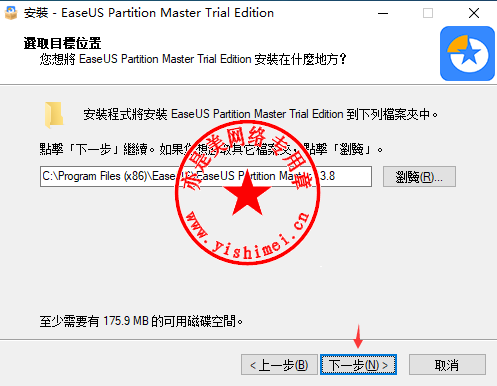This screenshot has height=386, width=497.
Task: Open the 瀏覽(R)... browse dialog
Action: click(419, 176)
